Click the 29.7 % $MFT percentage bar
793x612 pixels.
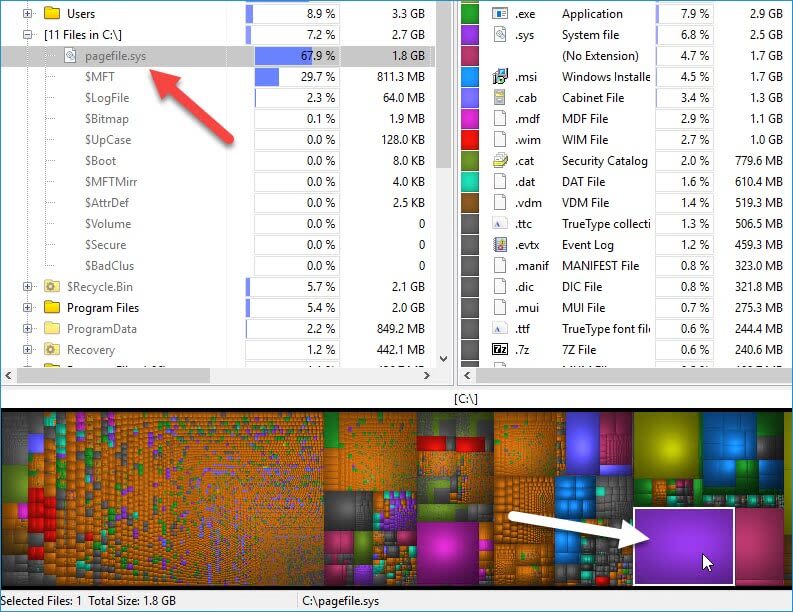coord(297,77)
